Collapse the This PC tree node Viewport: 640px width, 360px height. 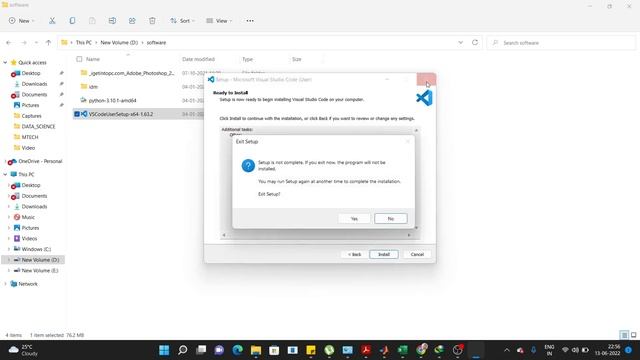(5, 174)
